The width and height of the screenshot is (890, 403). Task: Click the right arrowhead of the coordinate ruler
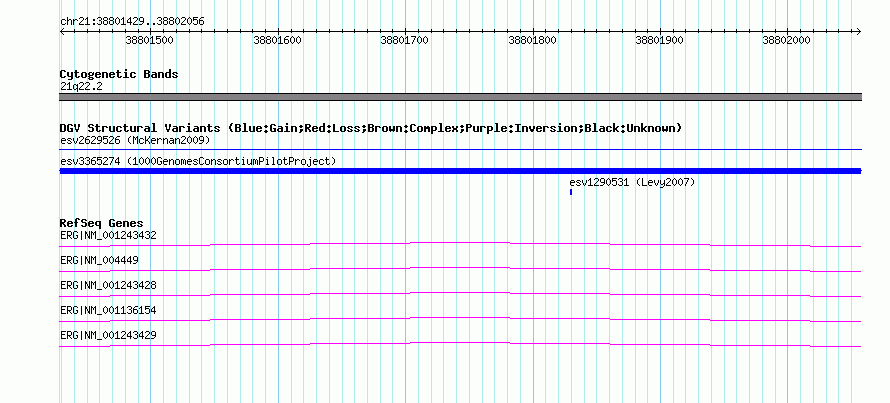pos(859,32)
